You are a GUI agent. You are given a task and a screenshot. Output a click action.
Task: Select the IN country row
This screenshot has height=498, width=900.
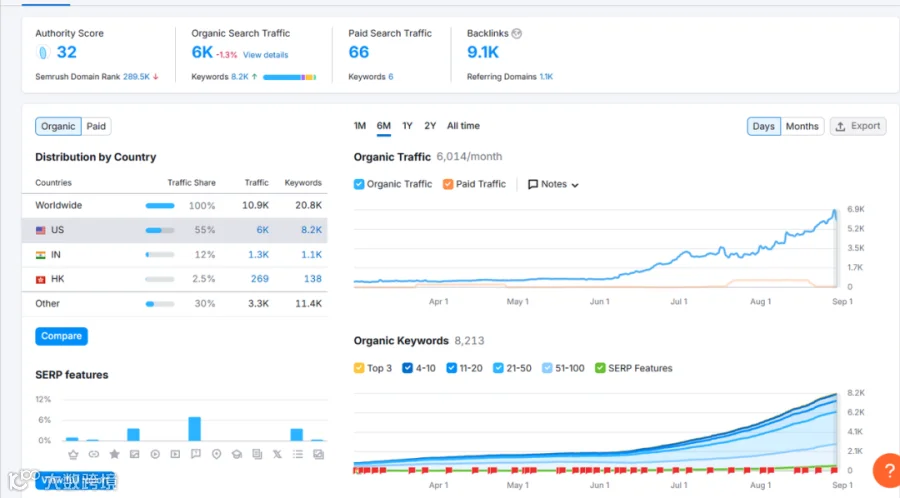coord(174,255)
